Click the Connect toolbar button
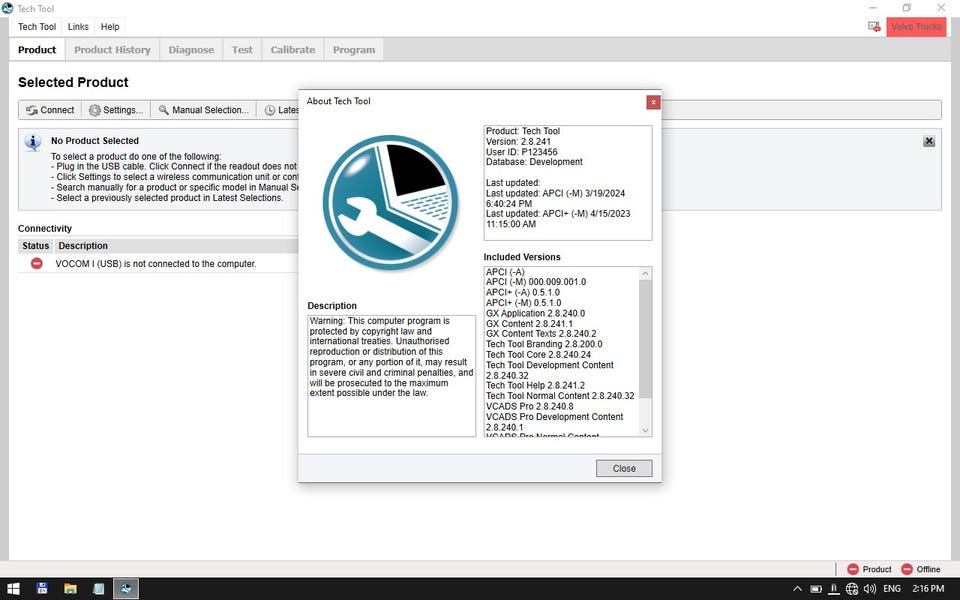Screen dimensions: 960x600 50,110
